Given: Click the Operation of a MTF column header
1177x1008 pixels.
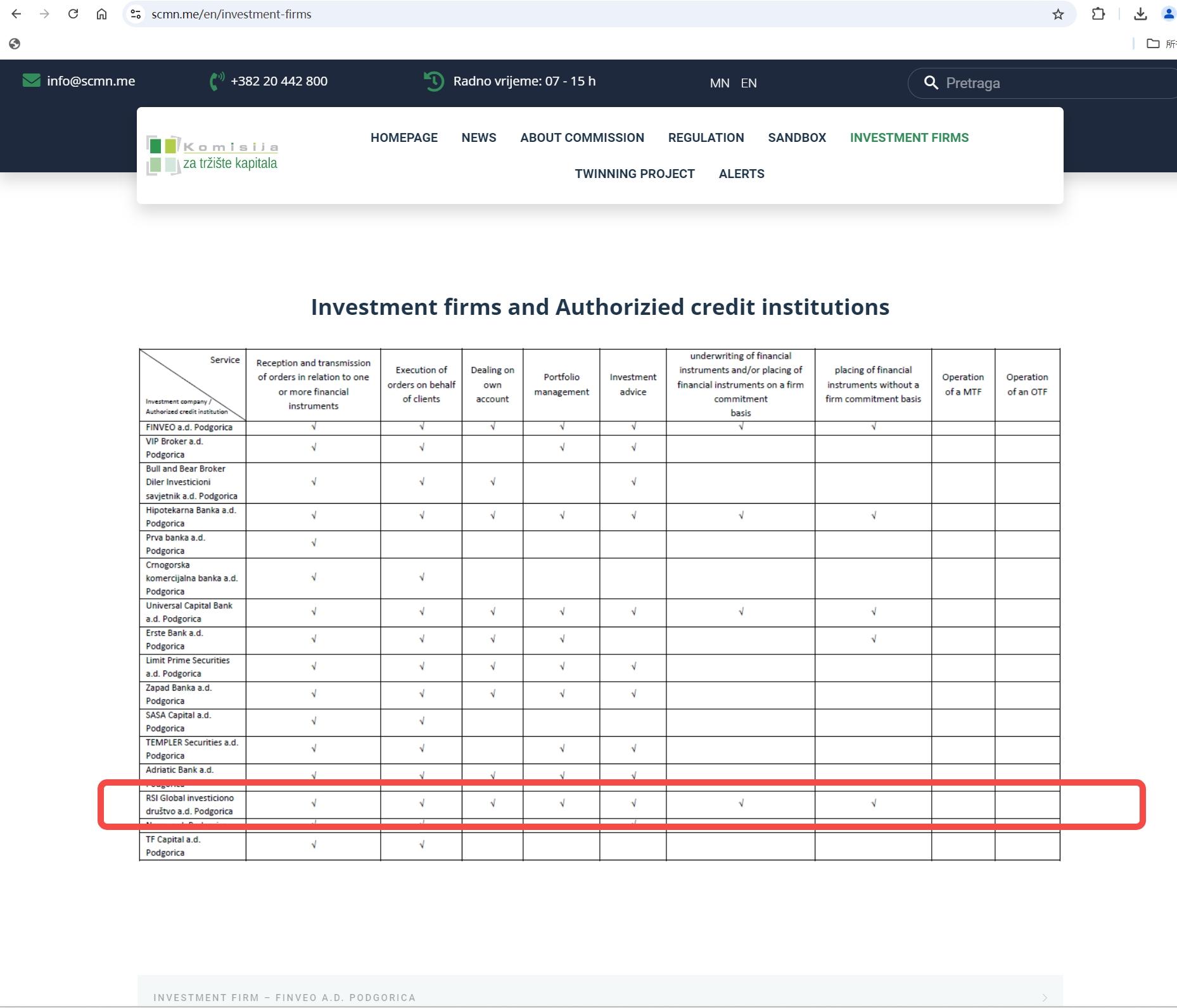Looking at the screenshot, I should tap(963, 385).
